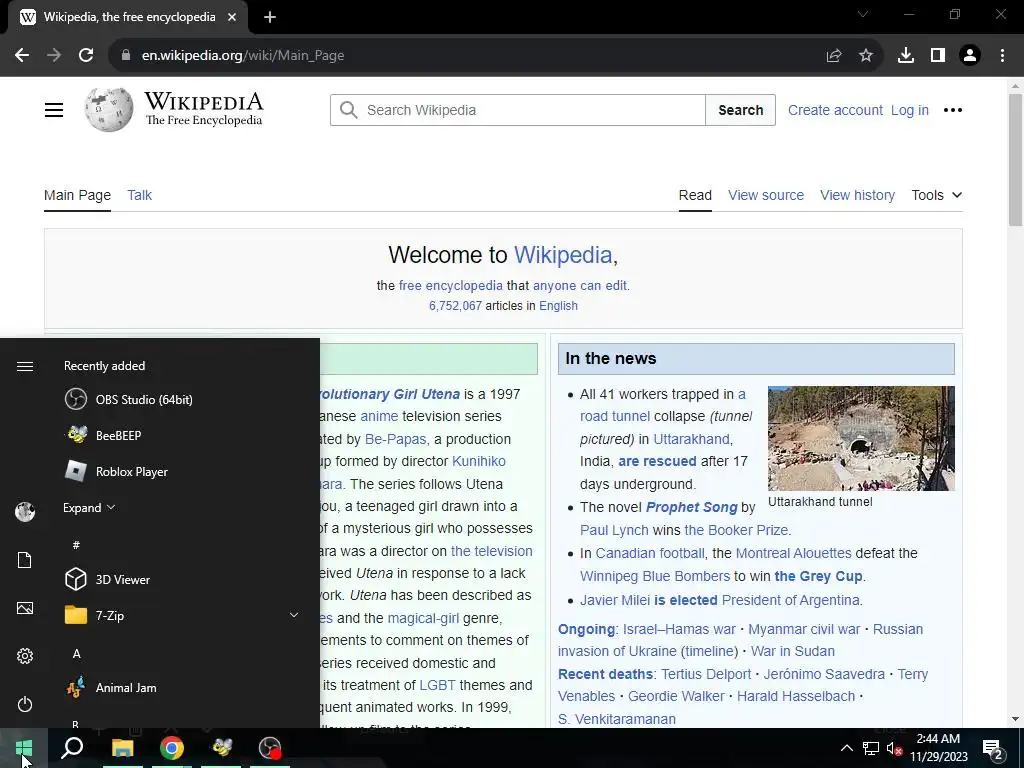Select the Read tab
Viewport: 1024px width, 768px height.
695,195
